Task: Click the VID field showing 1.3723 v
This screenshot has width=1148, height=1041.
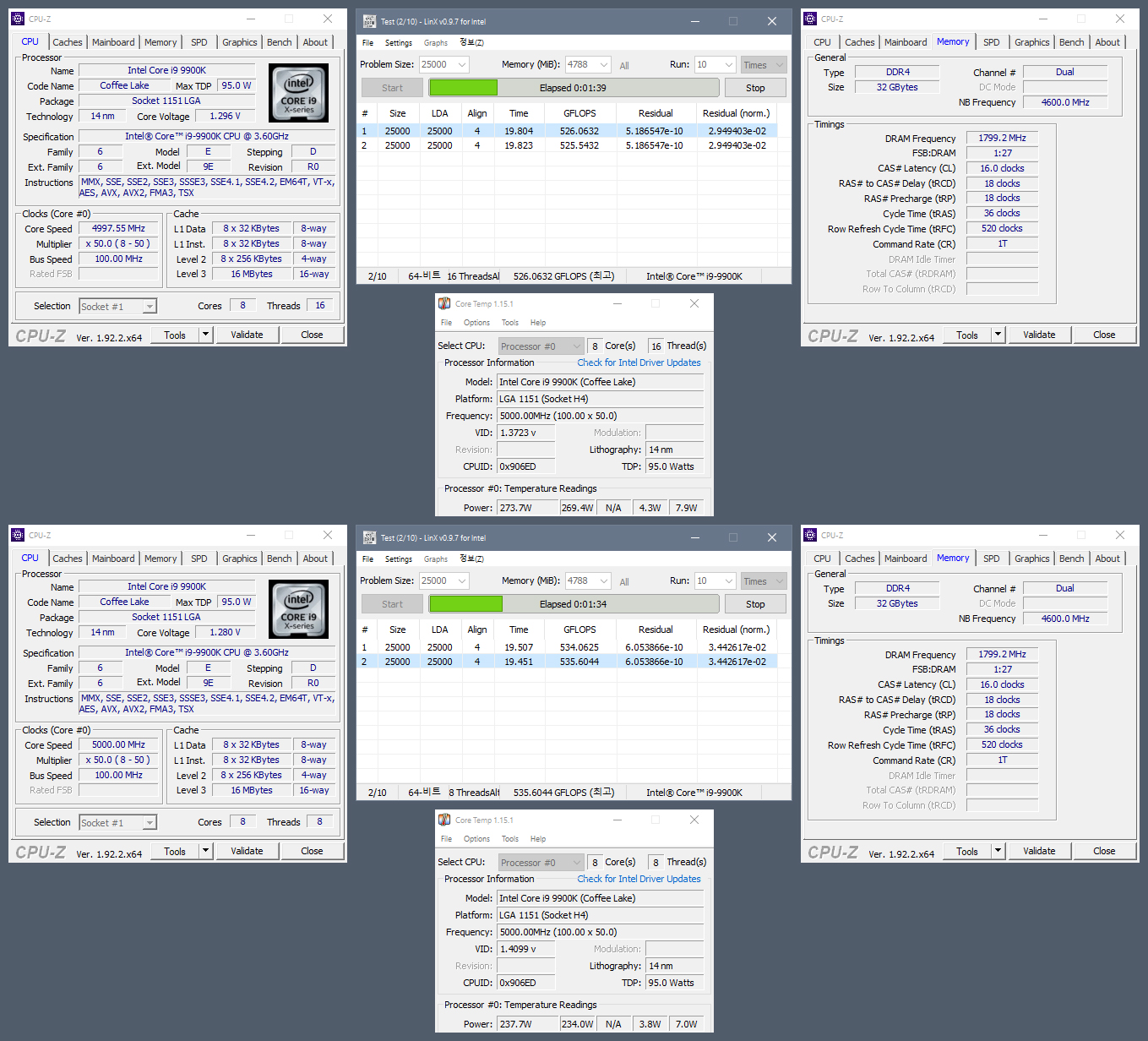Action: coord(526,433)
